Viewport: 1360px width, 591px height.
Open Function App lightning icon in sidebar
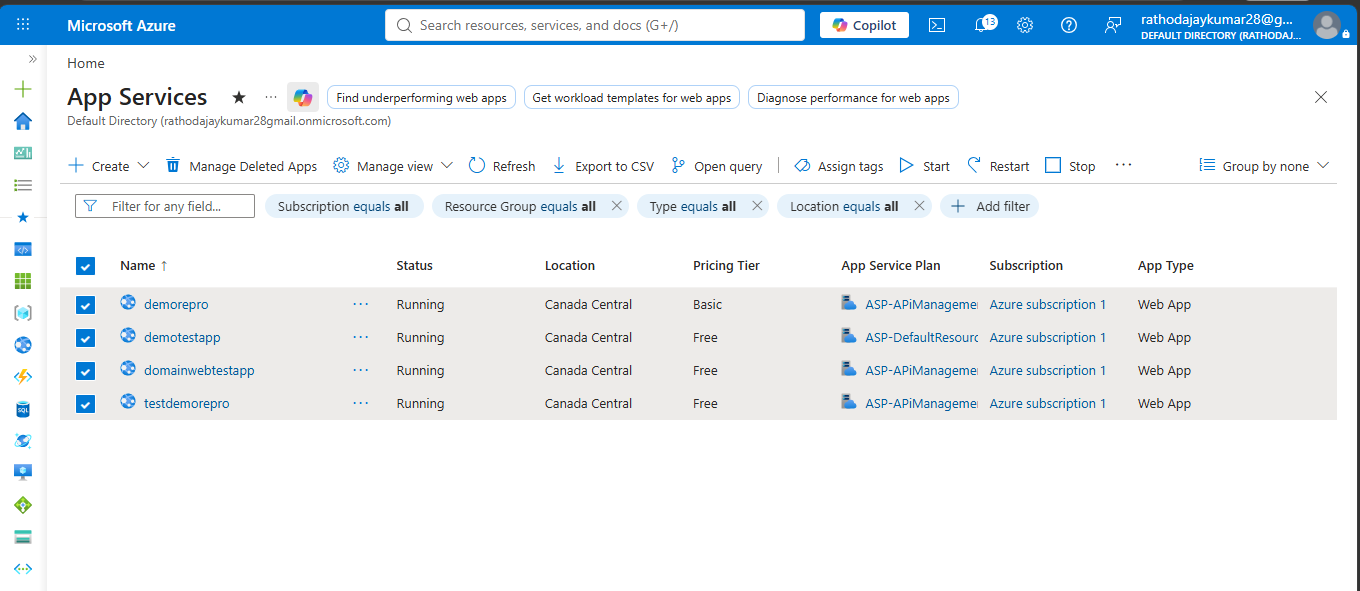pos(23,377)
